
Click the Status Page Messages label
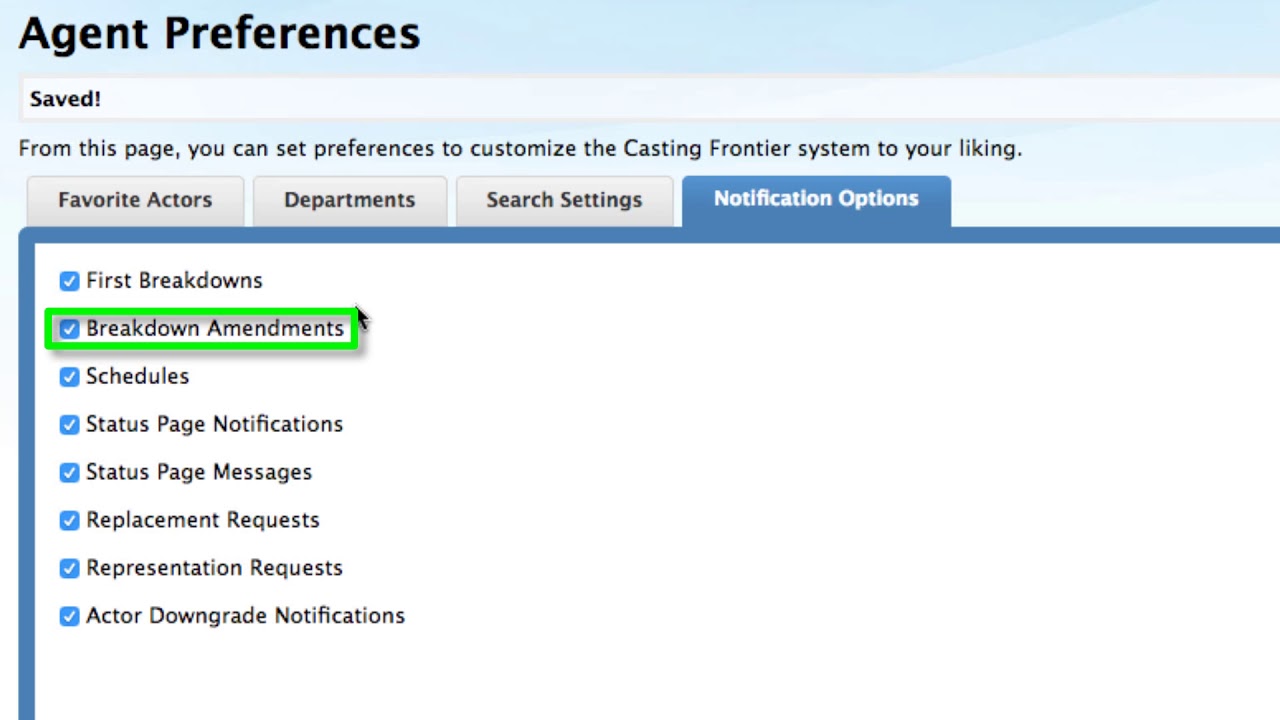coord(199,473)
